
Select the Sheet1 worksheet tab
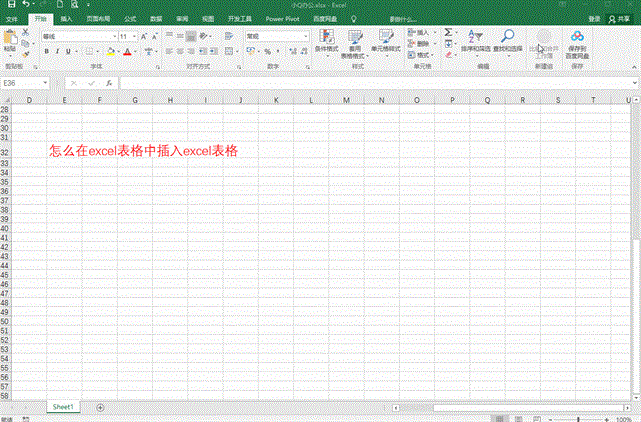[64, 407]
